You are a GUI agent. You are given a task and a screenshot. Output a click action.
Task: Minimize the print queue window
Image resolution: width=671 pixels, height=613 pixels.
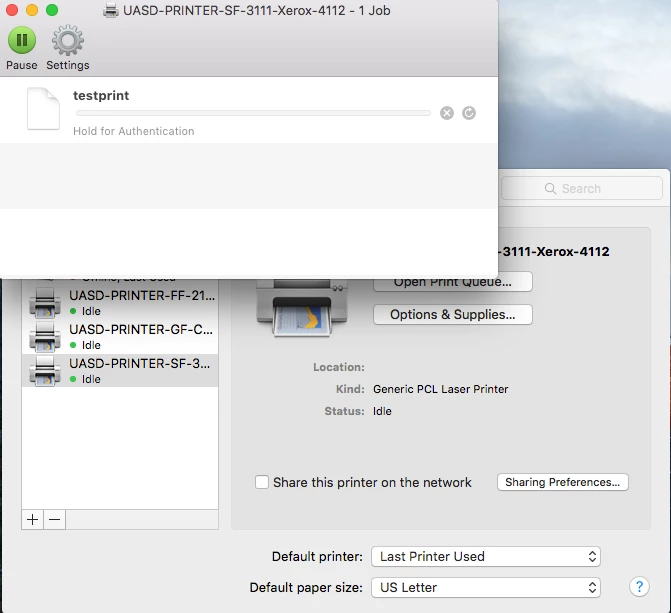(32, 10)
